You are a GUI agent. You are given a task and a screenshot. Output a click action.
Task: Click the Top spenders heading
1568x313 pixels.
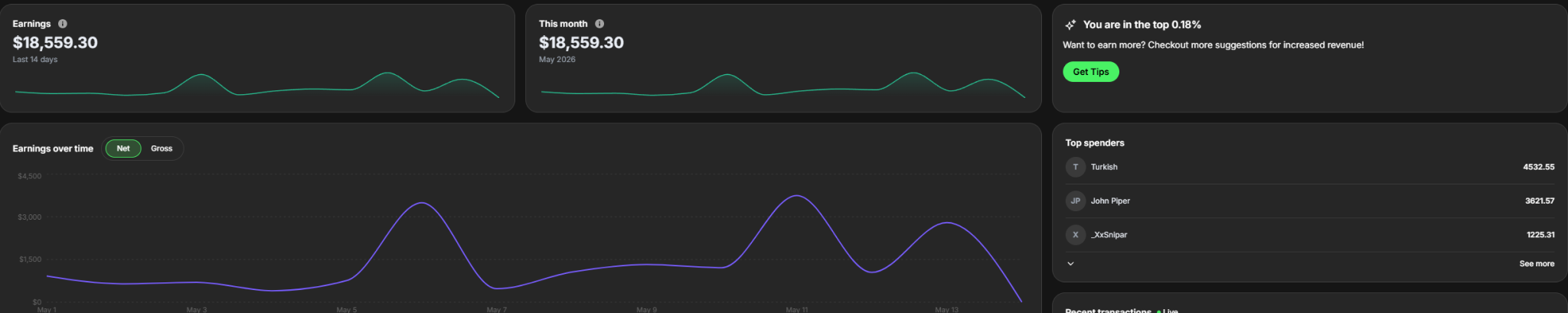click(1095, 143)
